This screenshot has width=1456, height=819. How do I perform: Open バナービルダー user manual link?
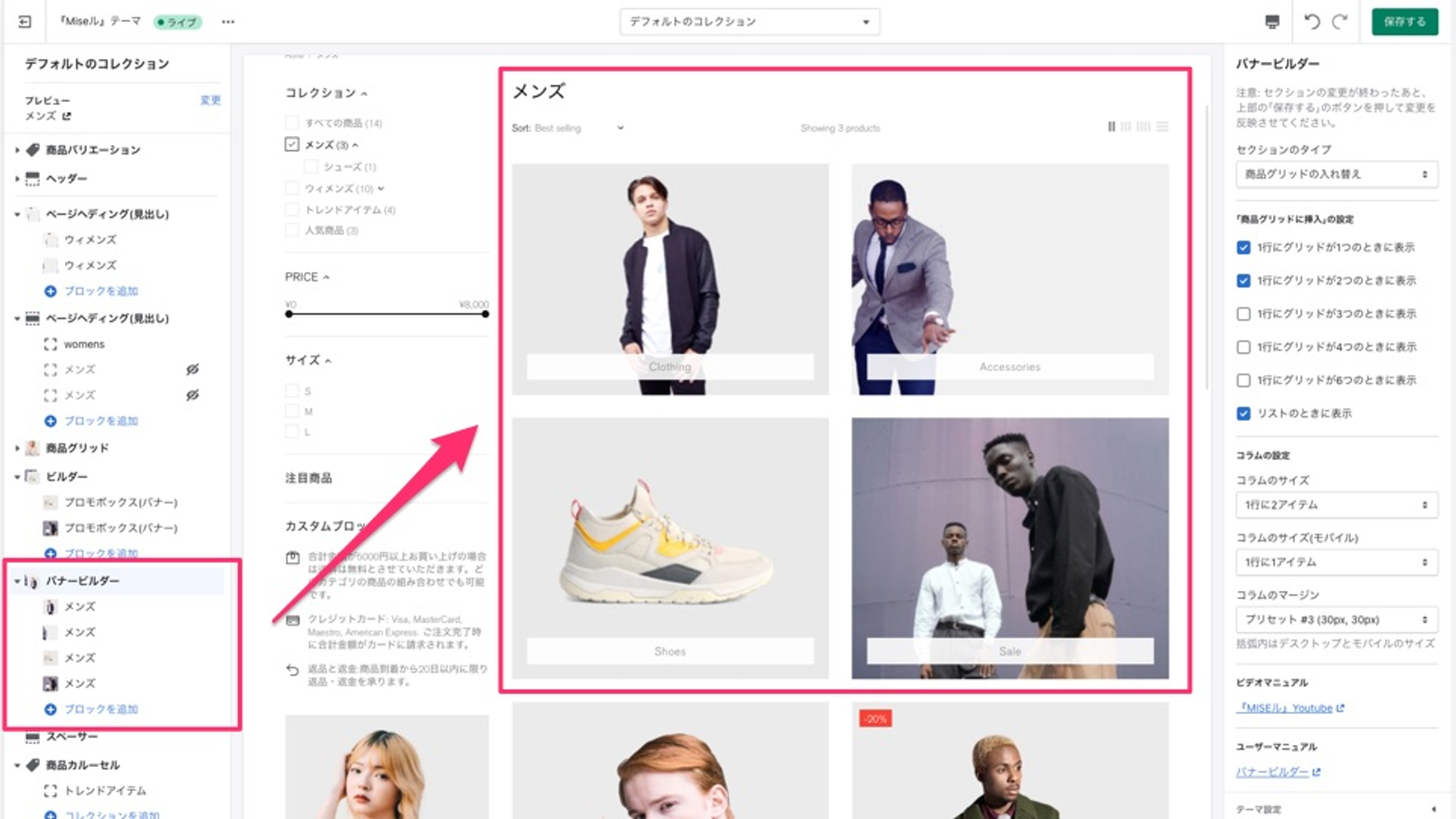pyautogui.click(x=1272, y=772)
